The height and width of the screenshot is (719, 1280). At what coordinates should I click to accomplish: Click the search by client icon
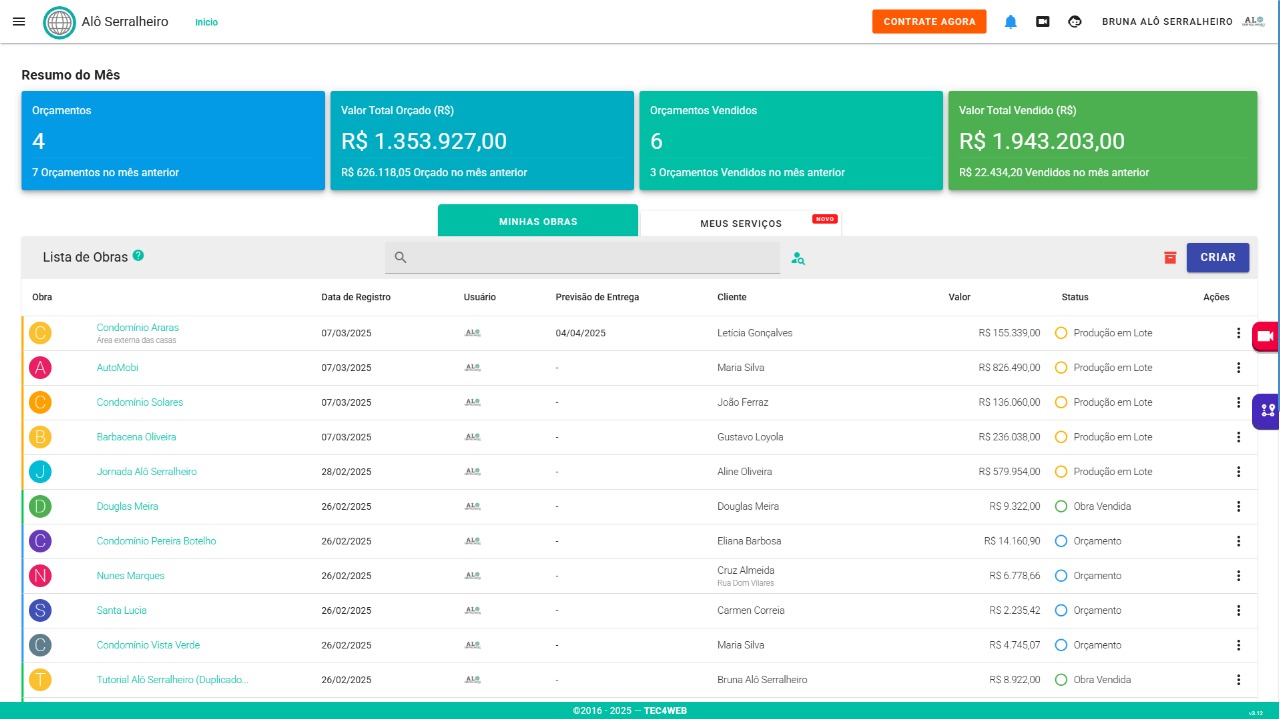point(798,258)
